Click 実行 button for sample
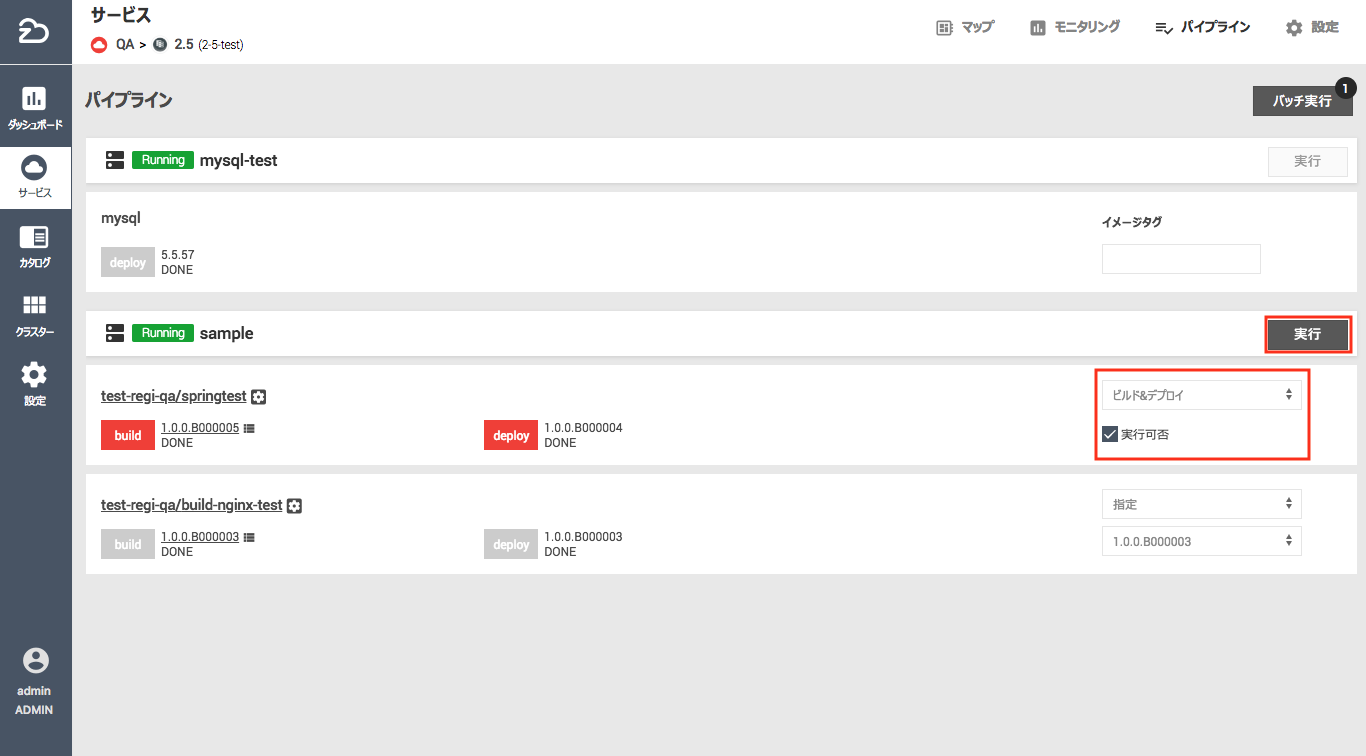The image size is (1366, 756). tap(1307, 334)
